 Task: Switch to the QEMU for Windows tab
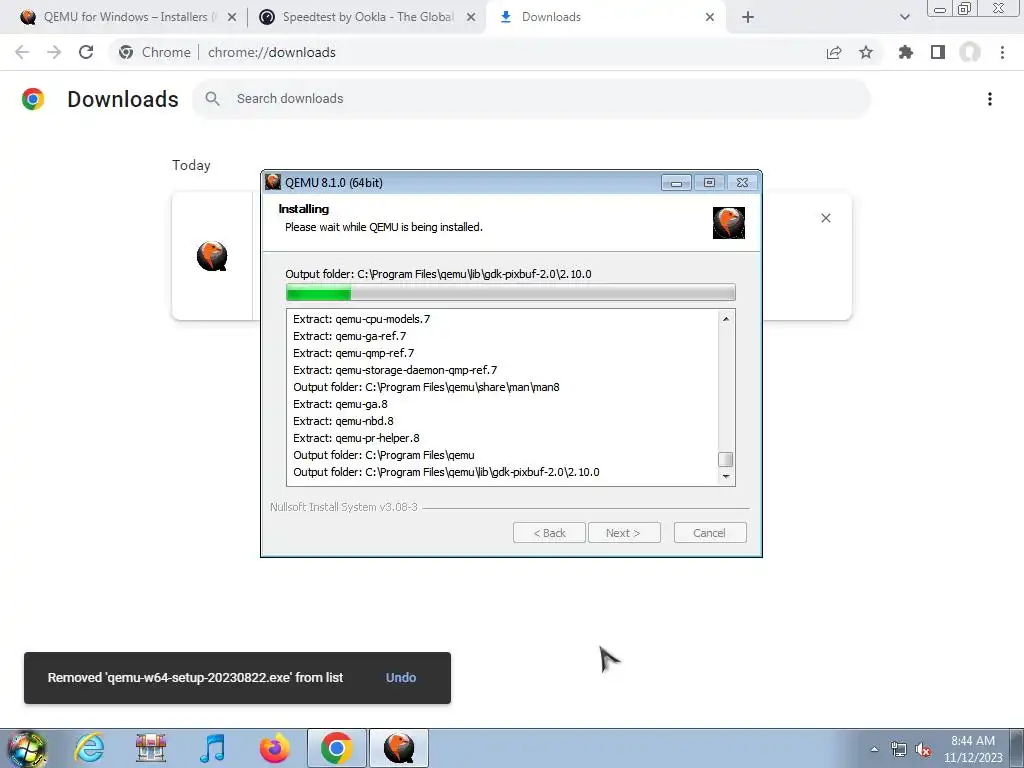coord(124,17)
